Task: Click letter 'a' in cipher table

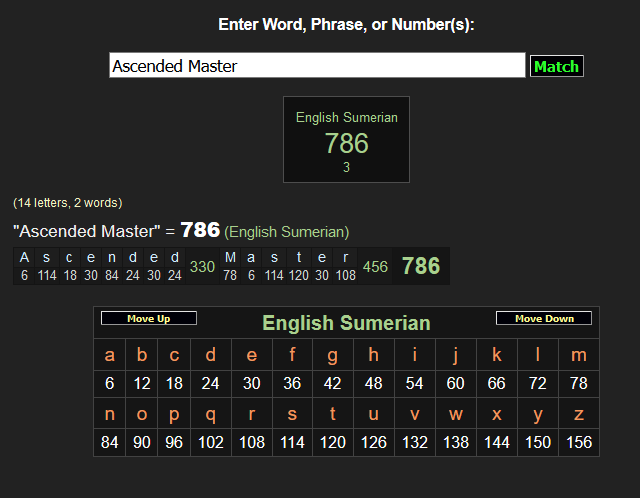Action: (110, 355)
